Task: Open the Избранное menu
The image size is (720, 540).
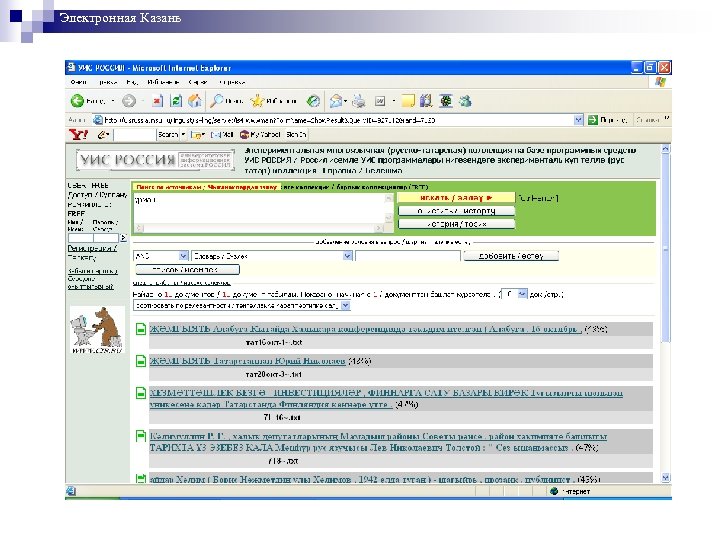Action: (x=163, y=82)
